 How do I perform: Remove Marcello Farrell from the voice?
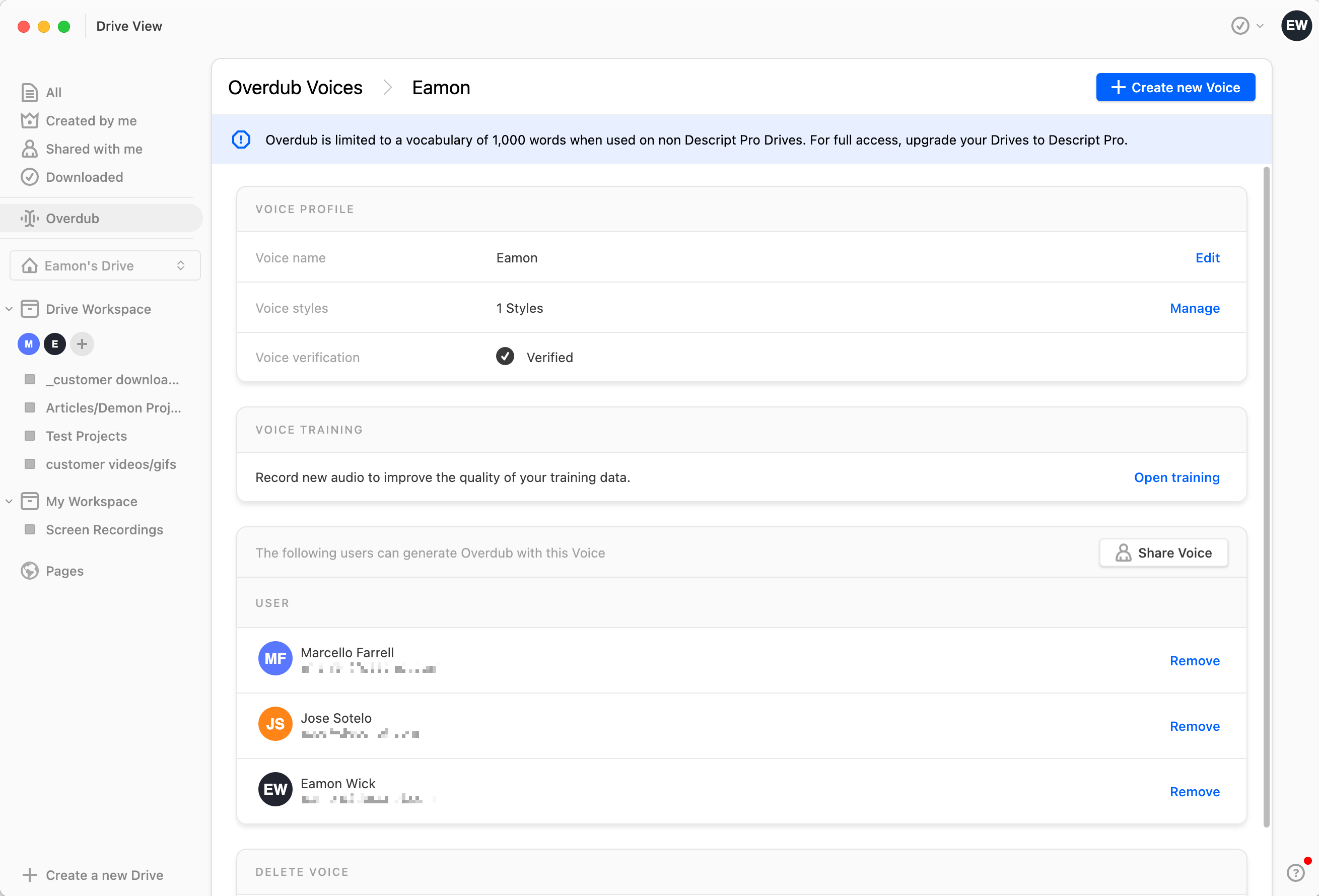[1195, 660]
